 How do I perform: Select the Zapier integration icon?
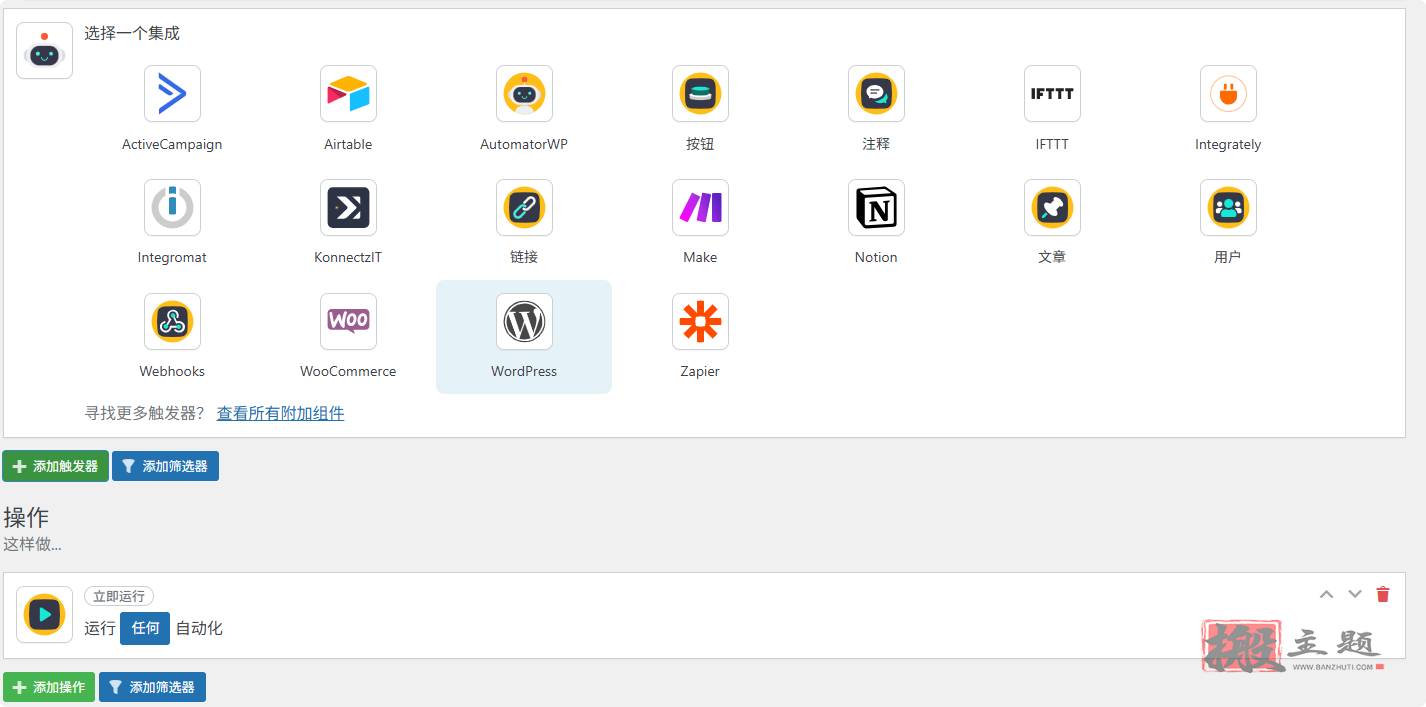pyautogui.click(x=700, y=322)
